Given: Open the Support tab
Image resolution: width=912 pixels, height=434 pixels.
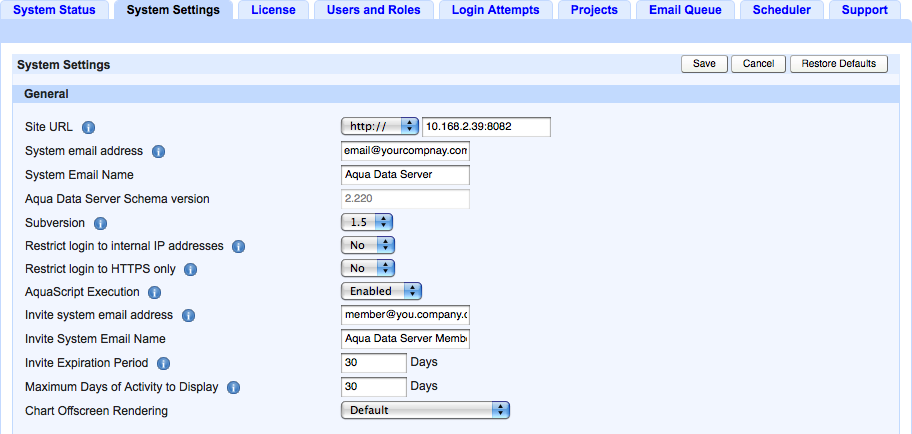Looking at the screenshot, I should pos(865,10).
